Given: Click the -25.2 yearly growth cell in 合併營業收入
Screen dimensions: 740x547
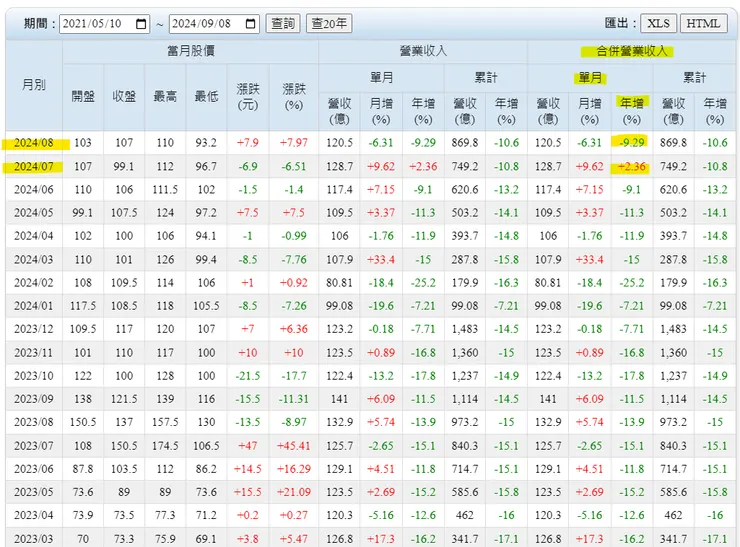Looking at the screenshot, I should point(631,283).
